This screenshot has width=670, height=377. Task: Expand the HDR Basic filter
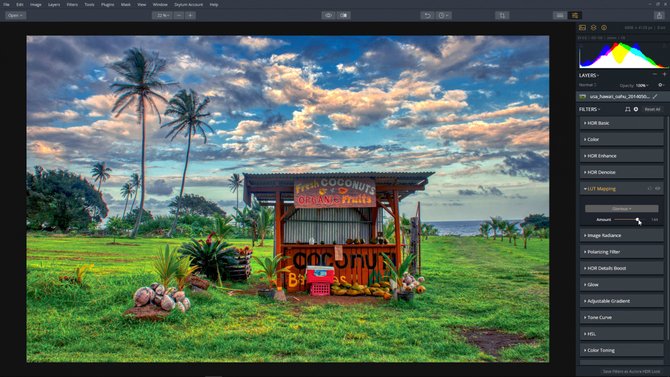(622, 123)
